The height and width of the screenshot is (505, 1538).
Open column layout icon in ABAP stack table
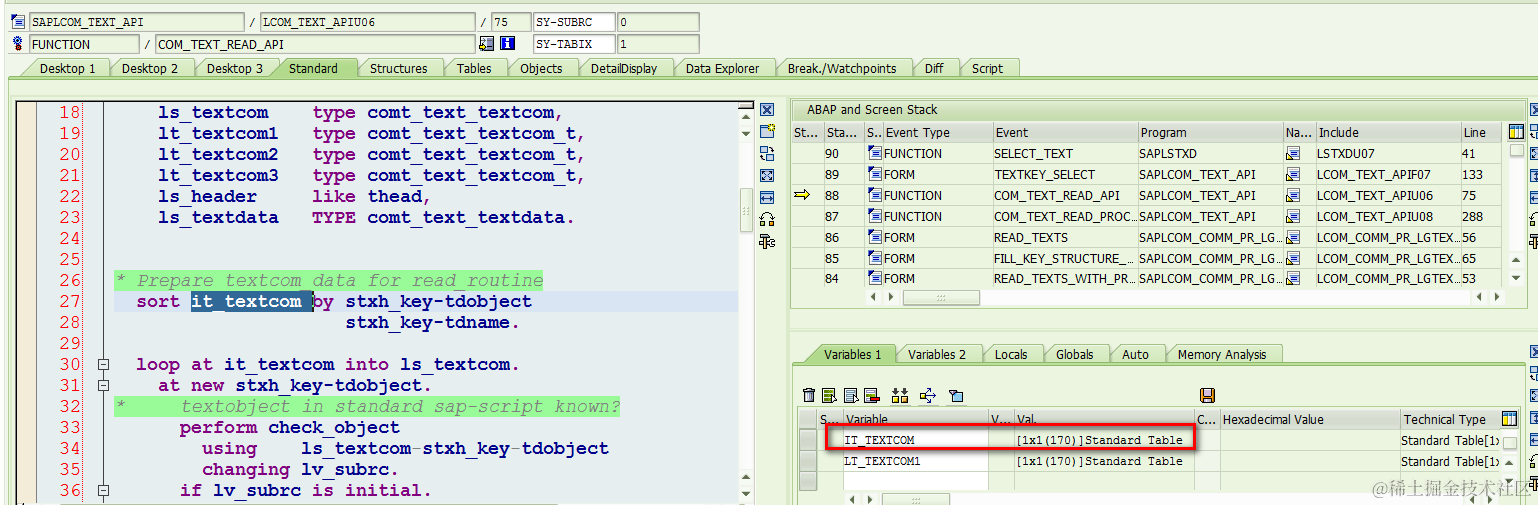[1517, 132]
